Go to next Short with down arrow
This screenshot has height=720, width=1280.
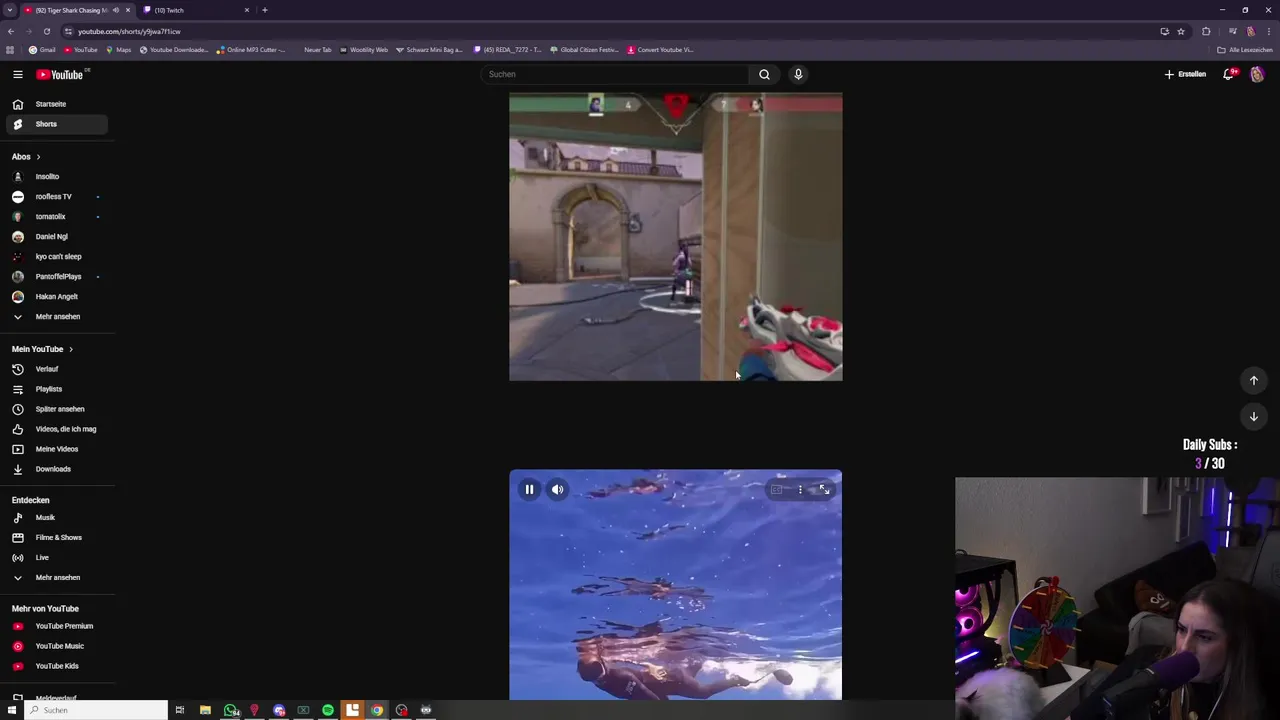(x=1254, y=416)
